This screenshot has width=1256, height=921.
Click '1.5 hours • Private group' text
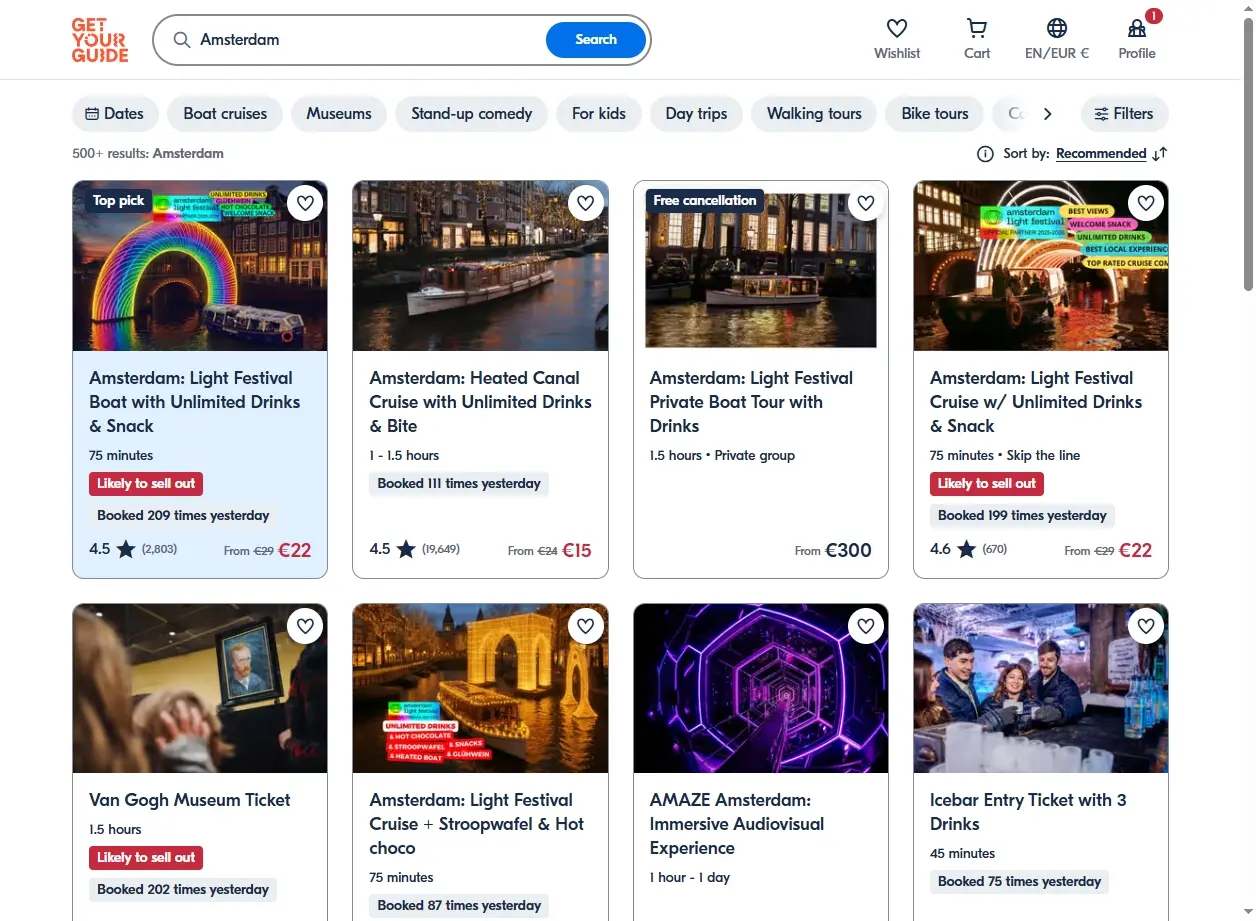[x=722, y=456]
